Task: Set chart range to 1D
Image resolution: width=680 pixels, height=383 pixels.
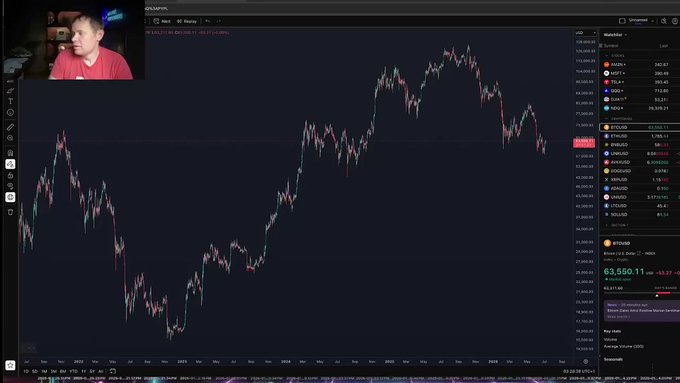Action: (26, 371)
